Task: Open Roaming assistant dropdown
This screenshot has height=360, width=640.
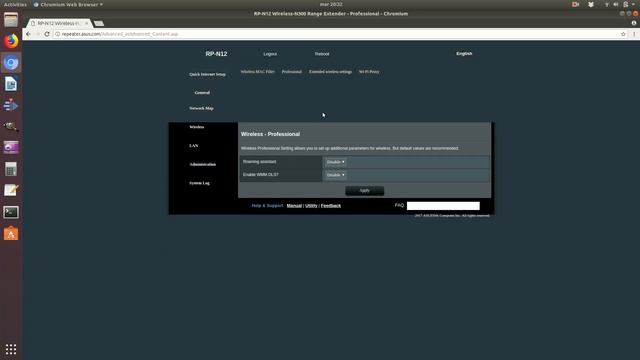Action: 336,162
